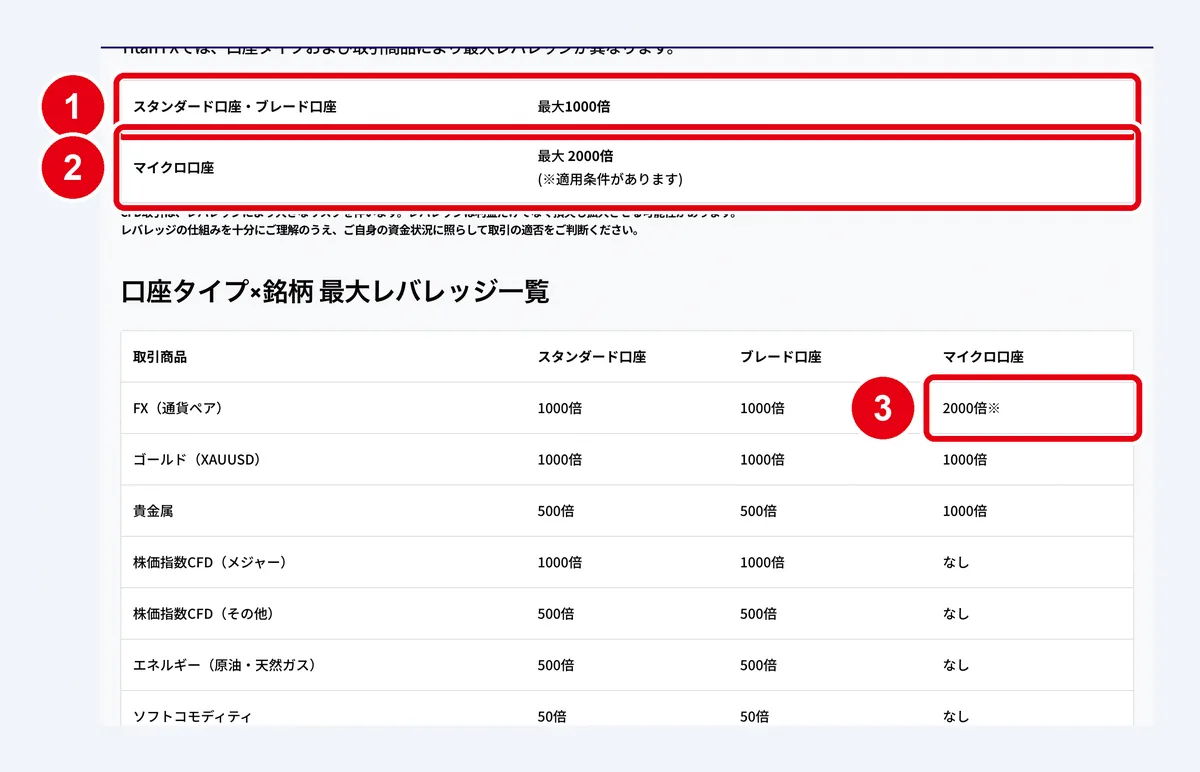Click 貴金属 row's ブレード口座 value 500倍

tap(758, 511)
